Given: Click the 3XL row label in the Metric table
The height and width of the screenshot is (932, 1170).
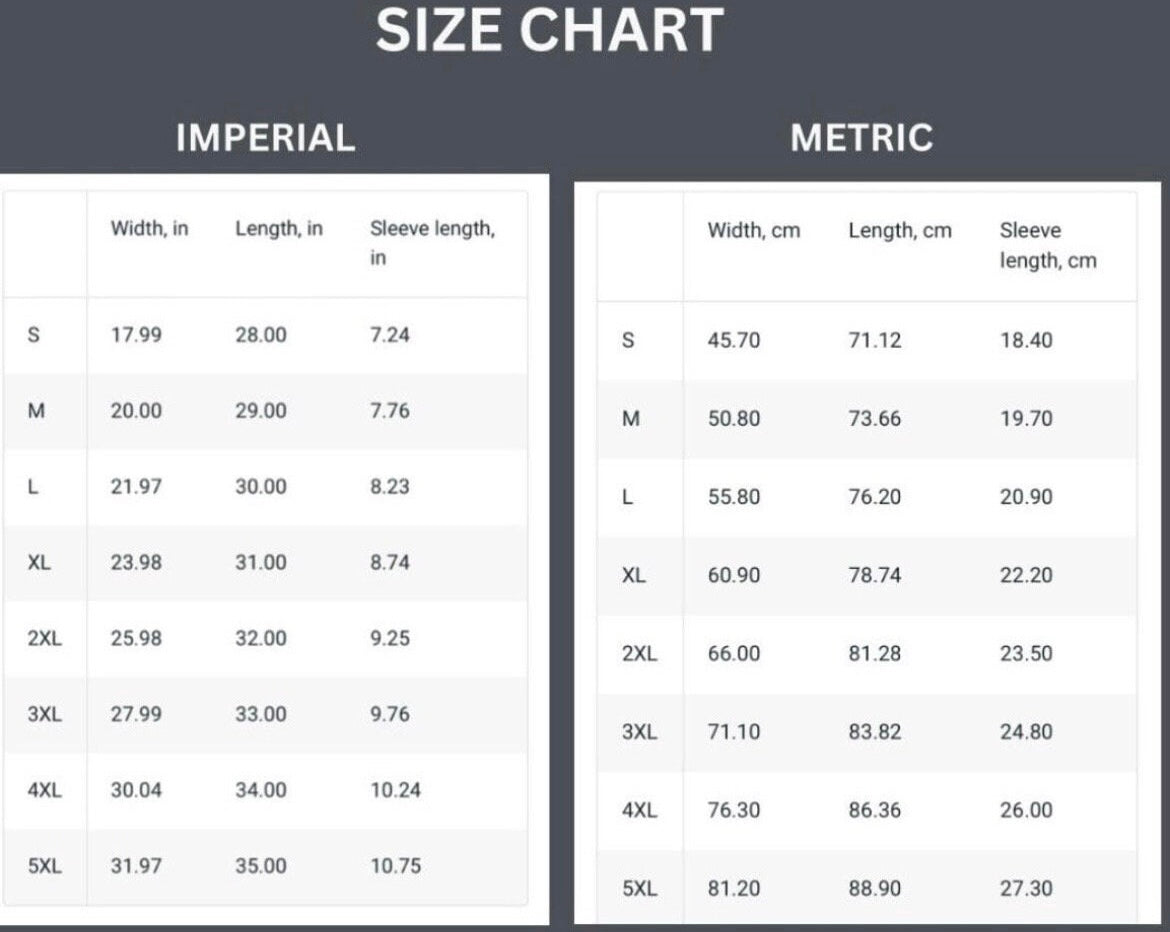Looking at the screenshot, I should tap(640, 732).
